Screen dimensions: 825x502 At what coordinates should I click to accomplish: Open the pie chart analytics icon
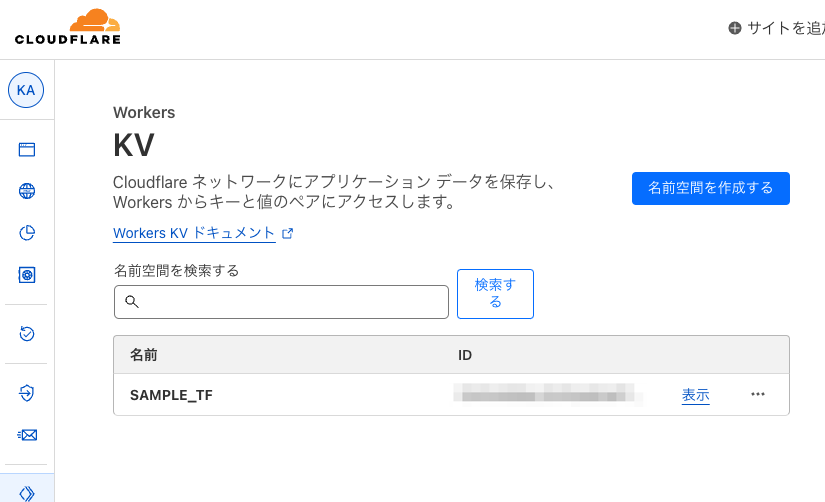[x=27, y=233]
